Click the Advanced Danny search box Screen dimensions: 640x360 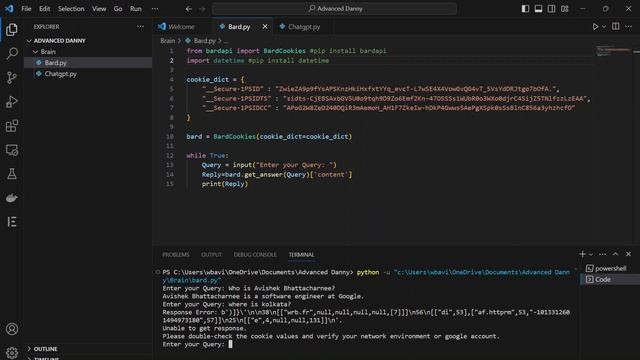[334, 9]
